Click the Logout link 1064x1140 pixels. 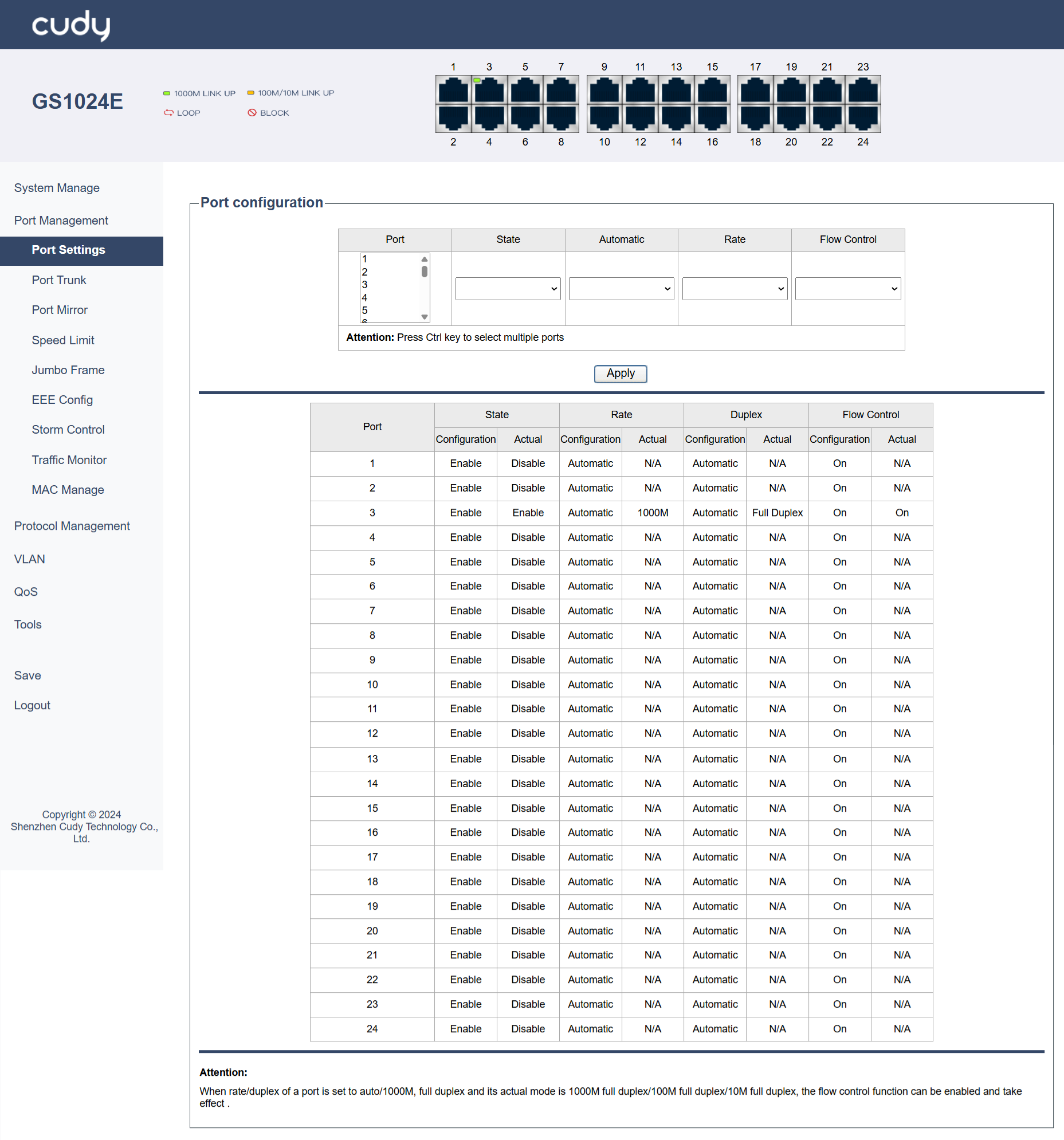[32, 705]
